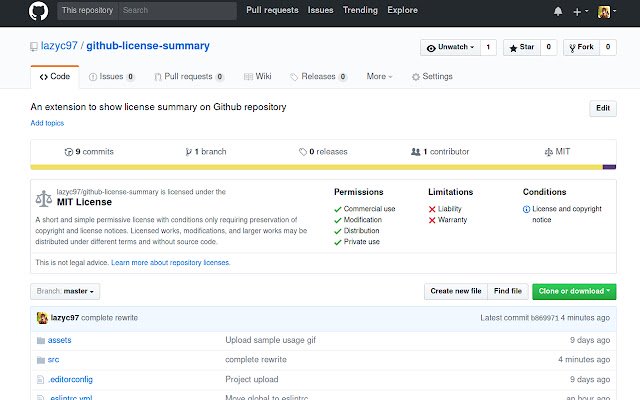The image size is (640, 400).
Task: Open the assets folder
Action: [x=60, y=340]
